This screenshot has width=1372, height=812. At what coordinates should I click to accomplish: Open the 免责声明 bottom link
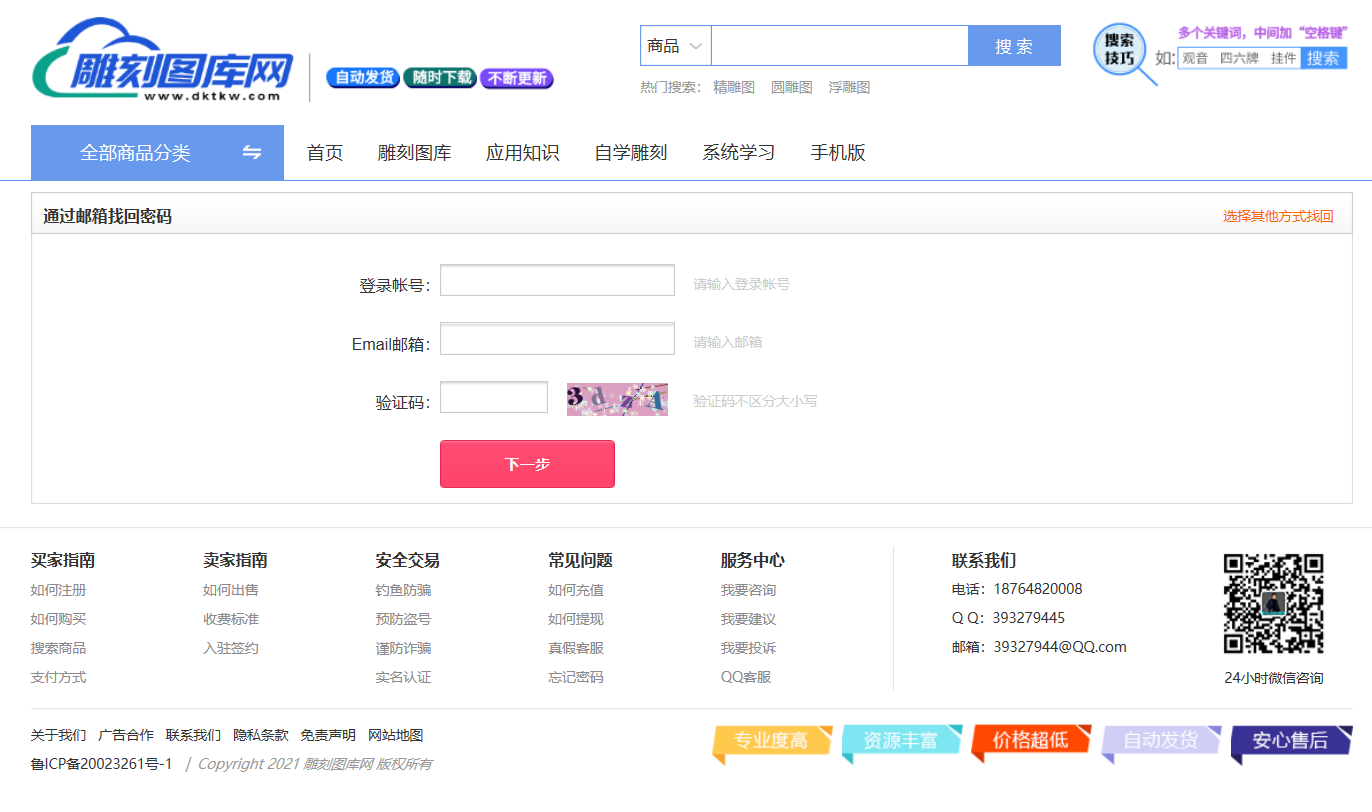(x=328, y=735)
